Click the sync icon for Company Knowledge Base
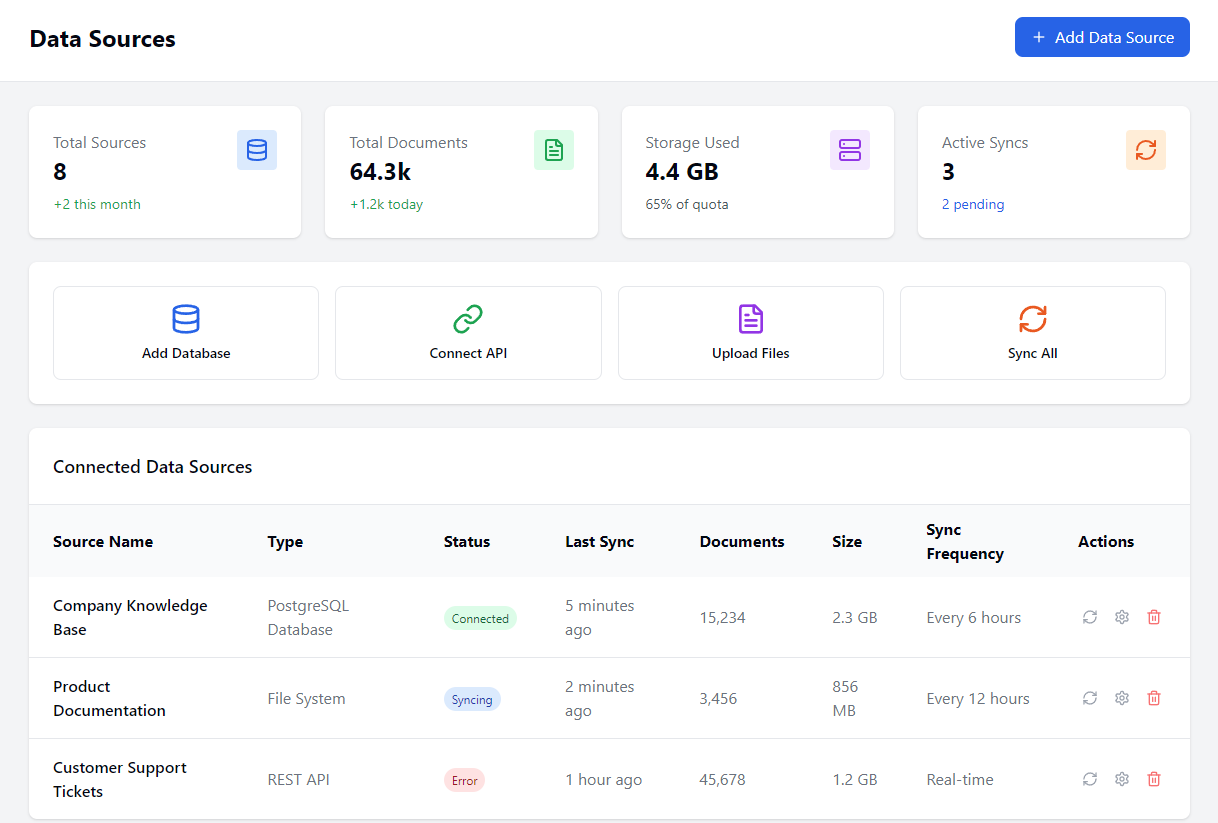Image resolution: width=1218 pixels, height=823 pixels. pos(1089,617)
